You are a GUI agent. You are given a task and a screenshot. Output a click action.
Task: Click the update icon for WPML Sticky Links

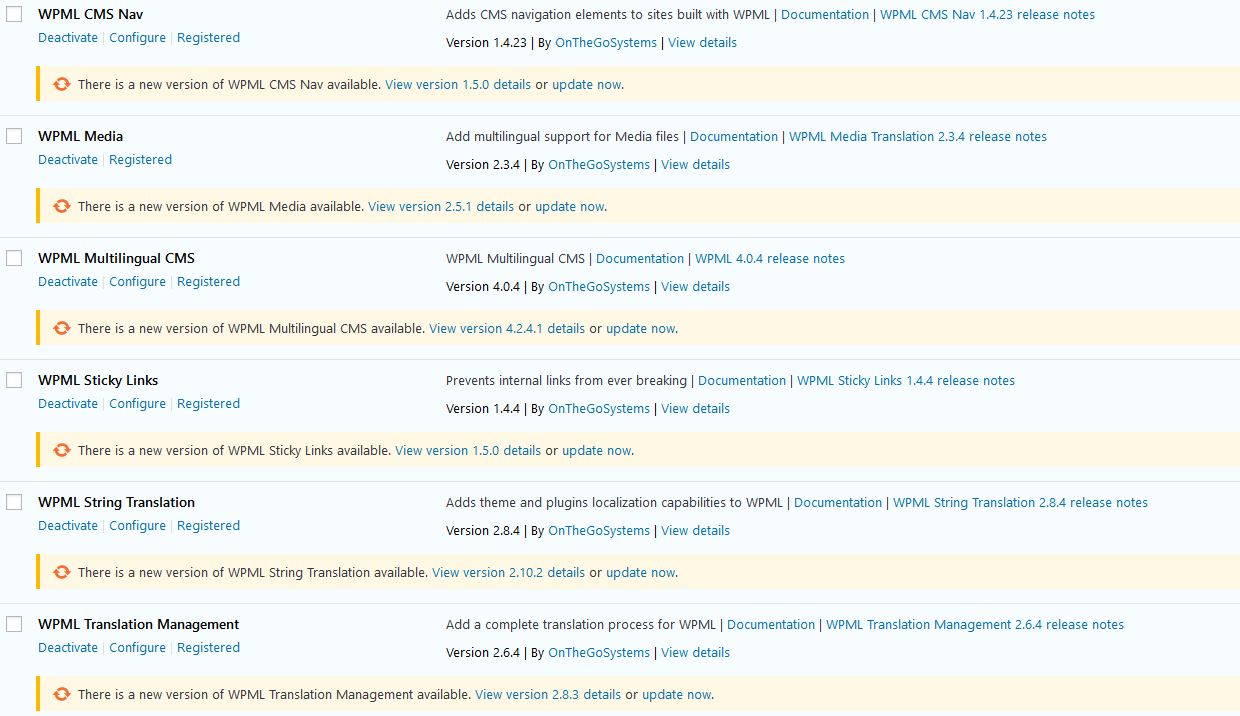pos(61,450)
